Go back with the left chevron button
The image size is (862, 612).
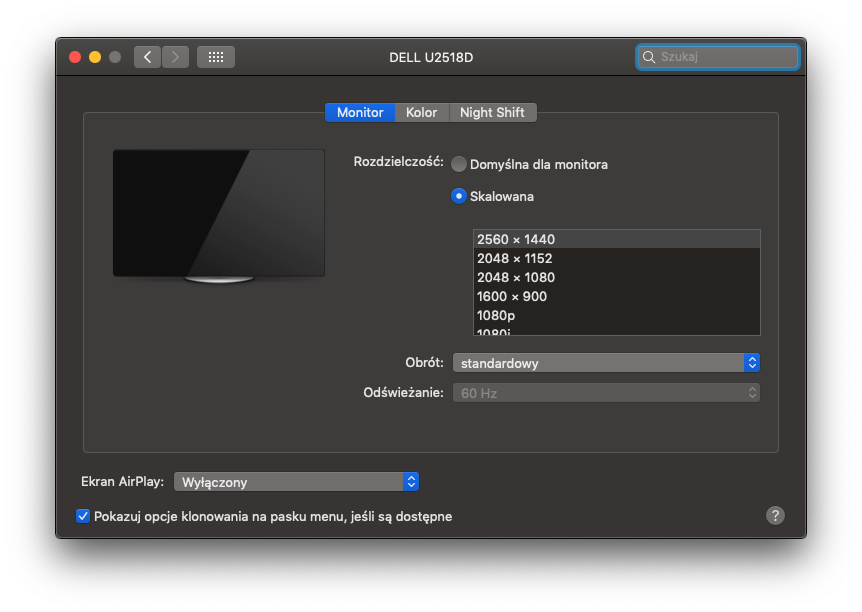147,57
